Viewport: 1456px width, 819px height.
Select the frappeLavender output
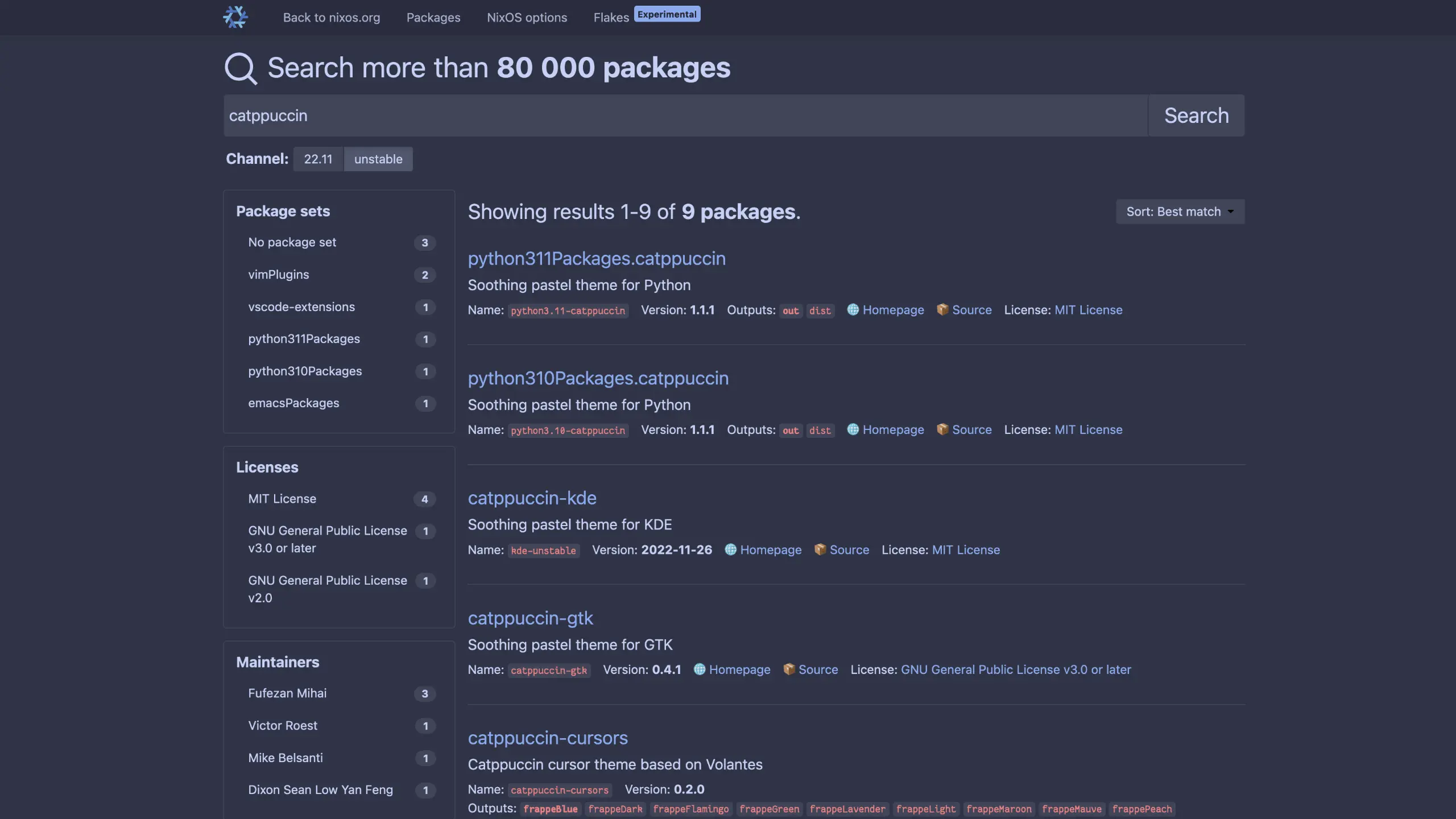[x=847, y=809]
